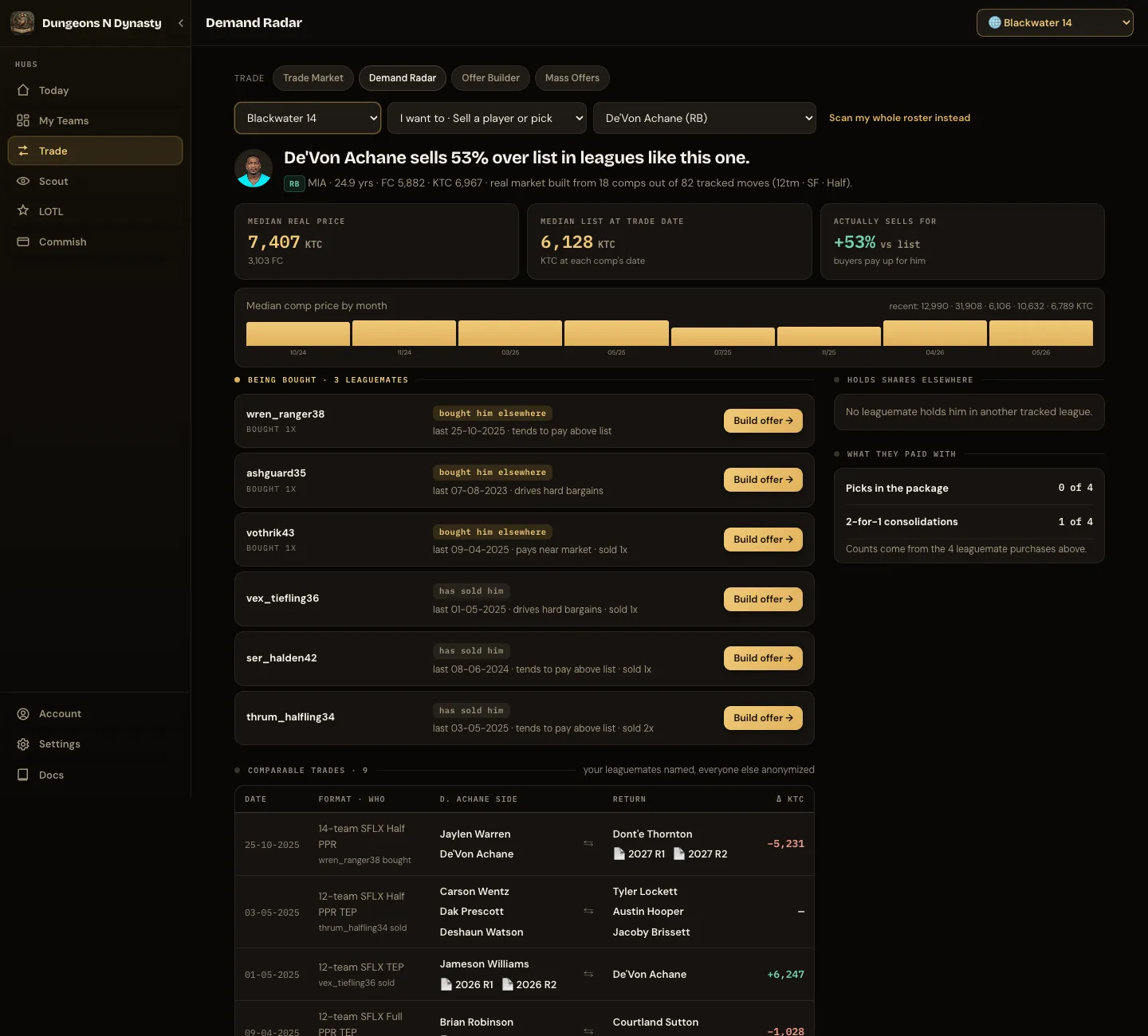1148x1036 pixels.
Task: Navigate to My Teams
Action: pyautogui.click(x=95, y=120)
